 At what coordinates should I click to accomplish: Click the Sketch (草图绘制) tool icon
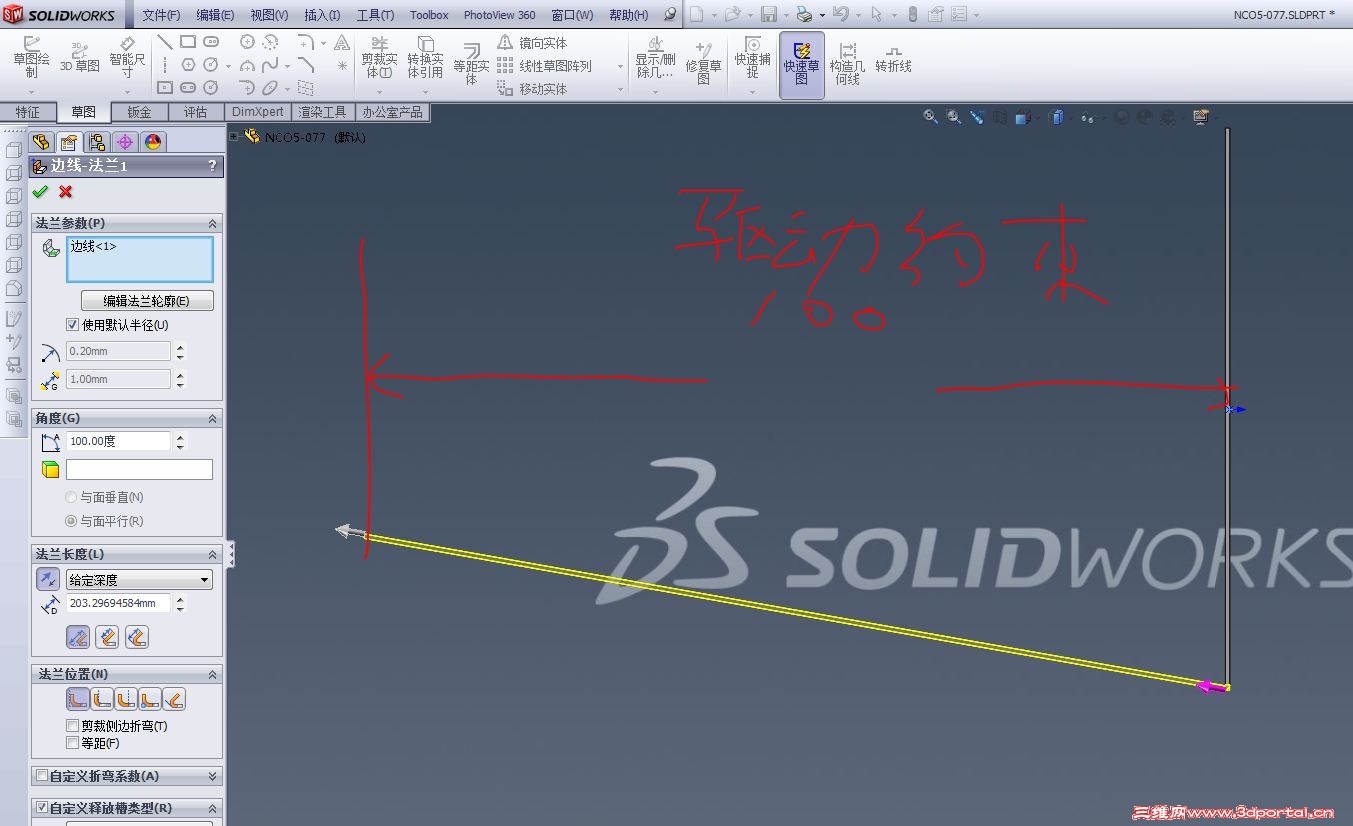pyautogui.click(x=31, y=44)
